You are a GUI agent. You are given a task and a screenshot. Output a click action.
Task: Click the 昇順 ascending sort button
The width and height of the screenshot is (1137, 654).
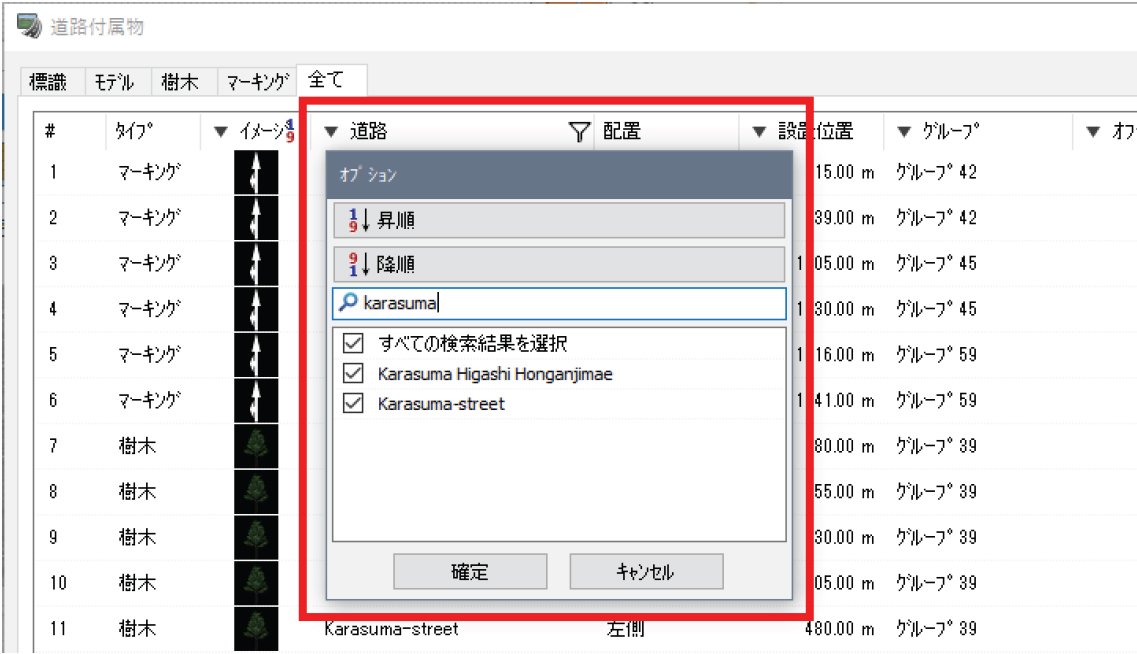pyautogui.click(x=559, y=220)
